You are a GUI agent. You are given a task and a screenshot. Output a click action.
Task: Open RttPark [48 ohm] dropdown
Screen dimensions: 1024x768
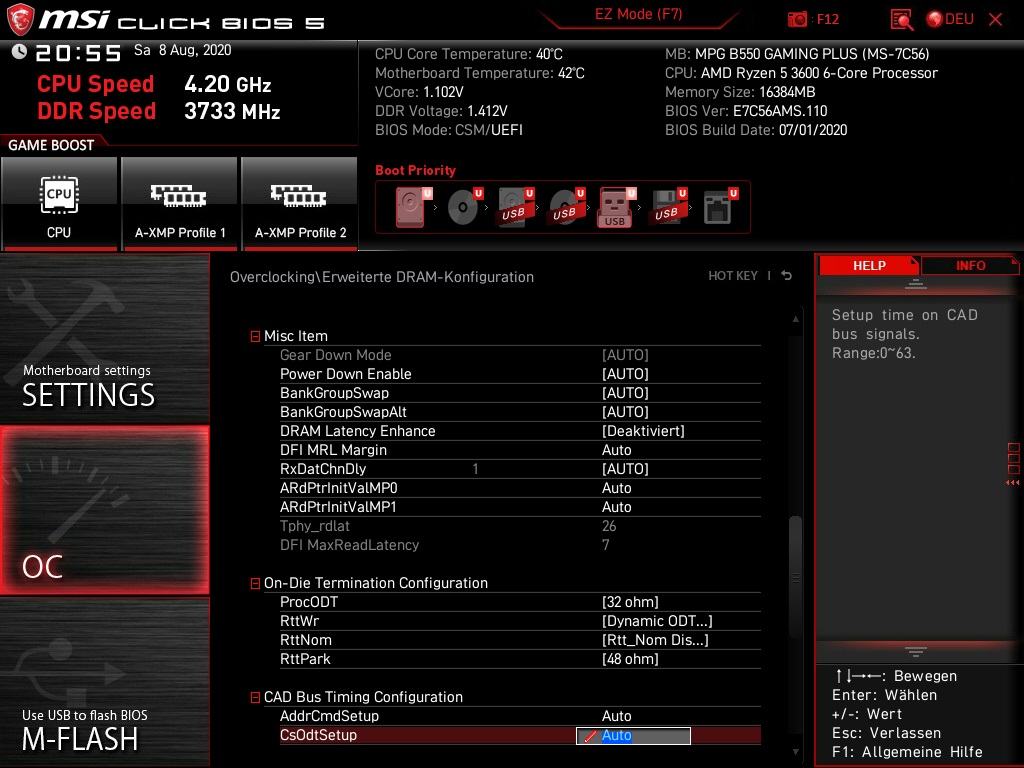[630, 659]
